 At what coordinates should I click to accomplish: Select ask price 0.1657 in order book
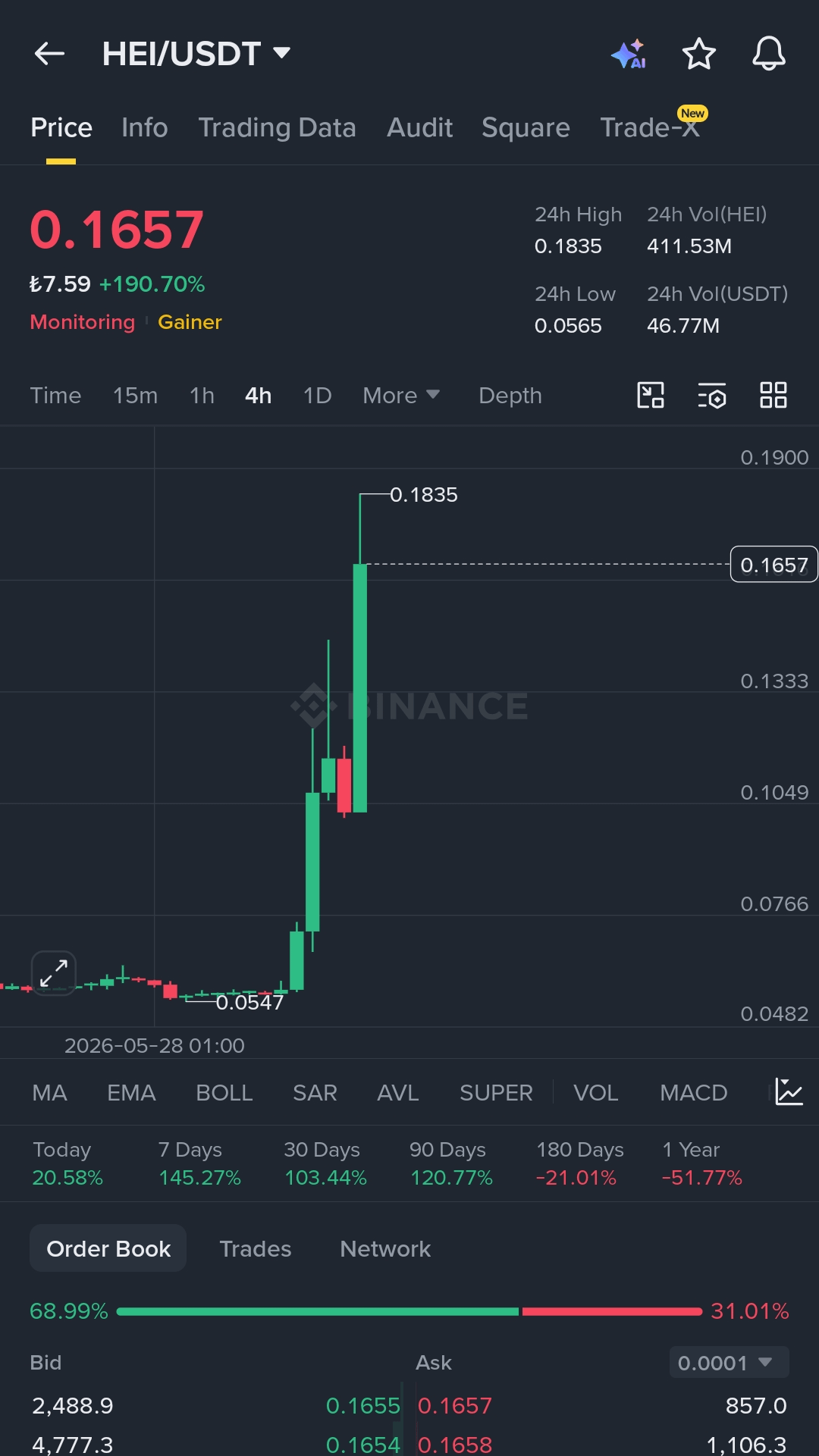(x=455, y=1406)
